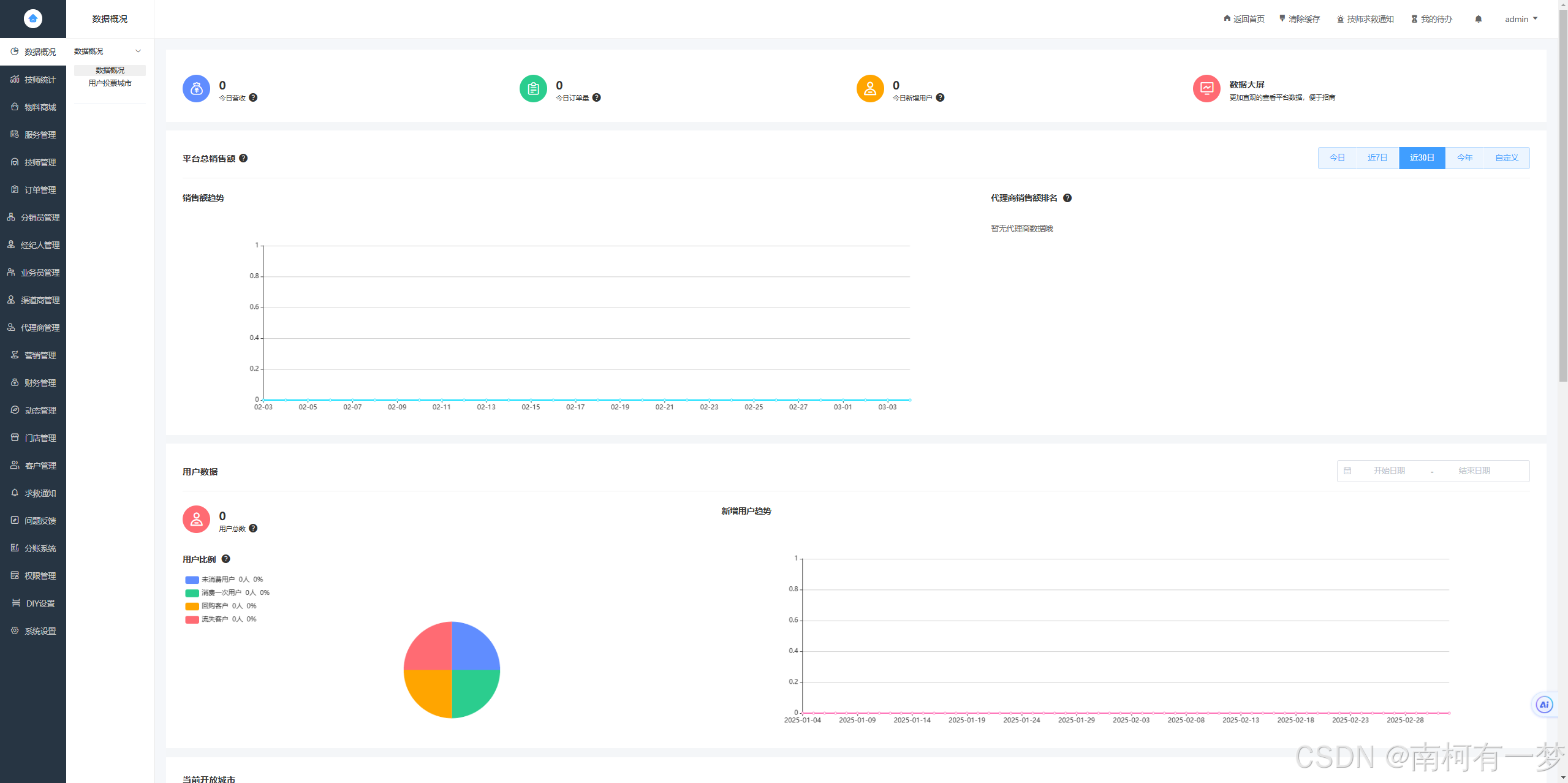The height and width of the screenshot is (783, 1568).
Task: Click the help icon beside 平台总销售额
Action: pyautogui.click(x=243, y=158)
